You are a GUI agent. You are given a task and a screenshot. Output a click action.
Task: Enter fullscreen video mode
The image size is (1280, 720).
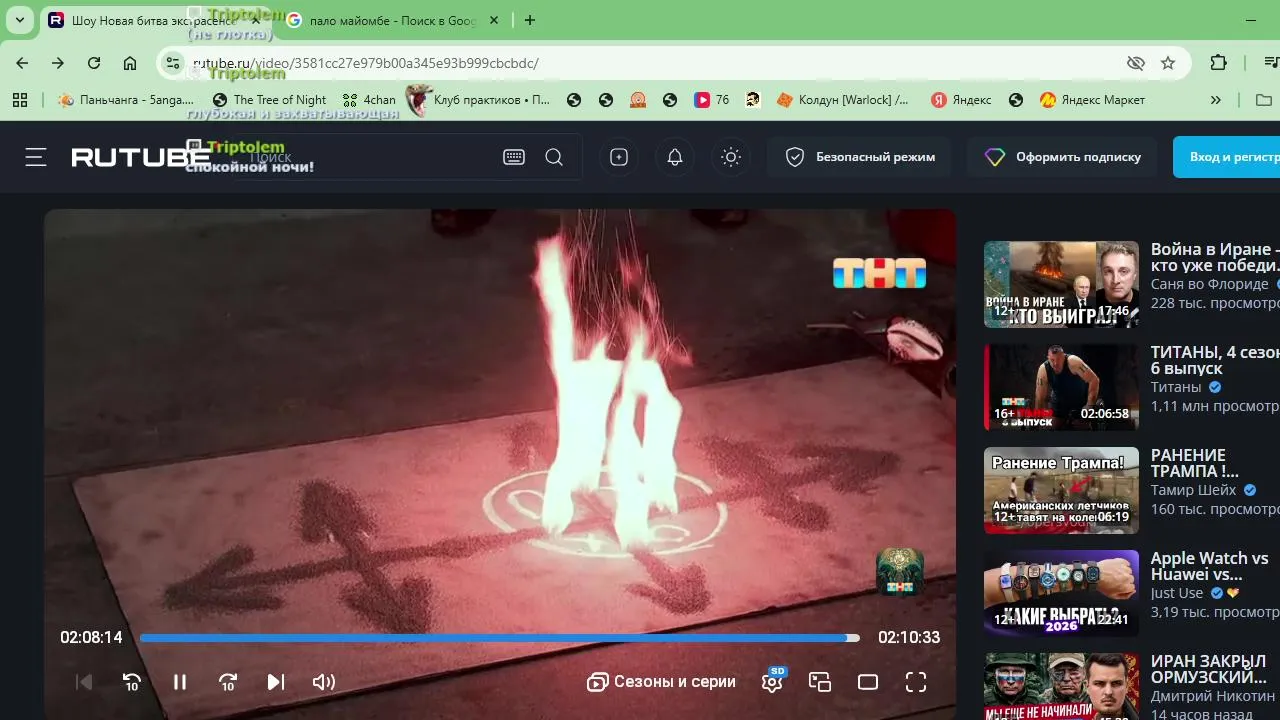[916, 682]
